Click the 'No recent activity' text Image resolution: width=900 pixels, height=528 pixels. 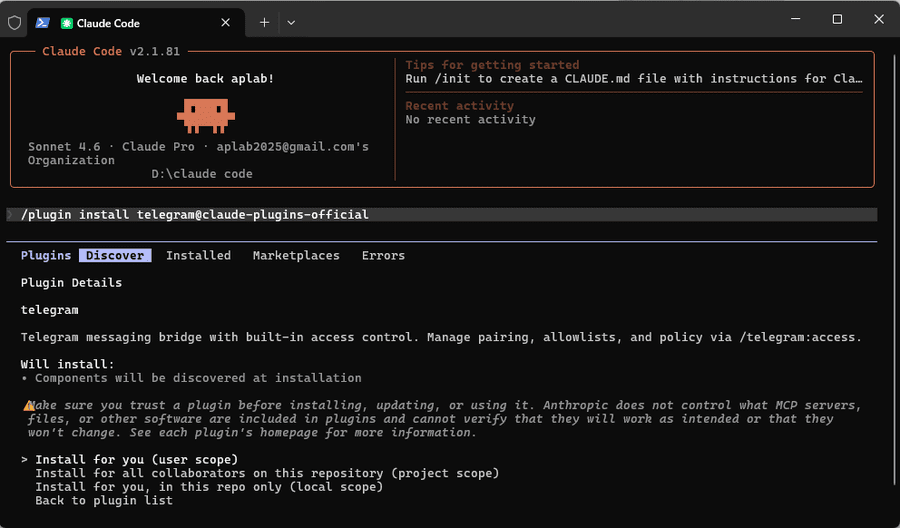(x=470, y=119)
